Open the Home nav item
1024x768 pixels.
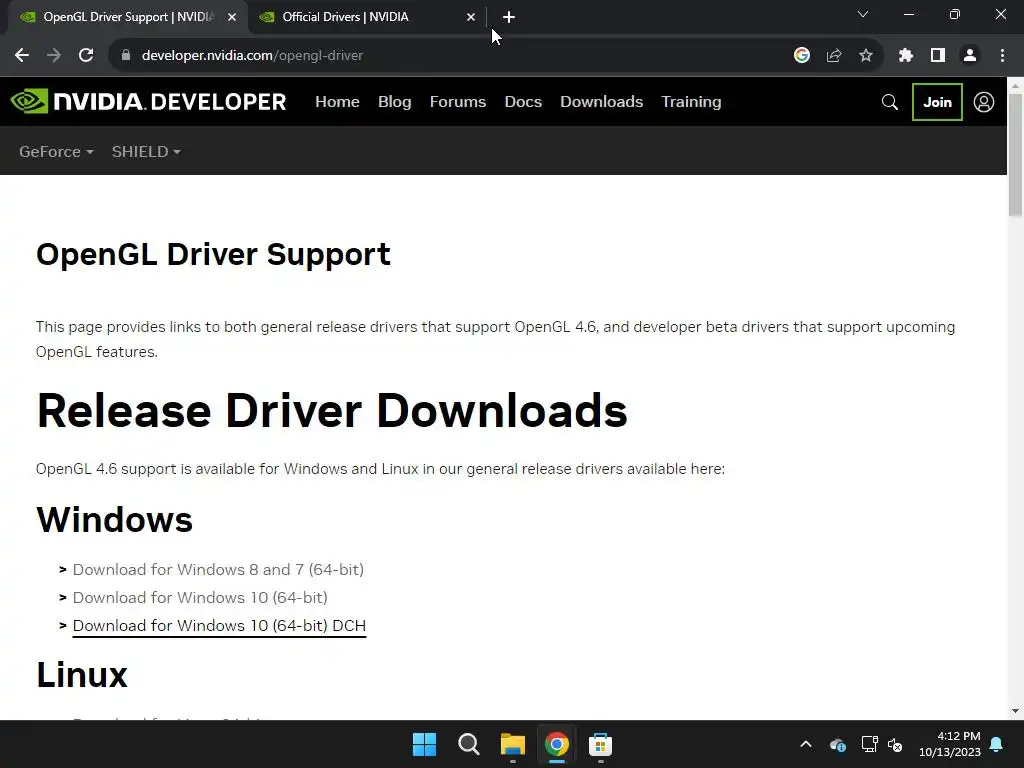[x=337, y=102]
